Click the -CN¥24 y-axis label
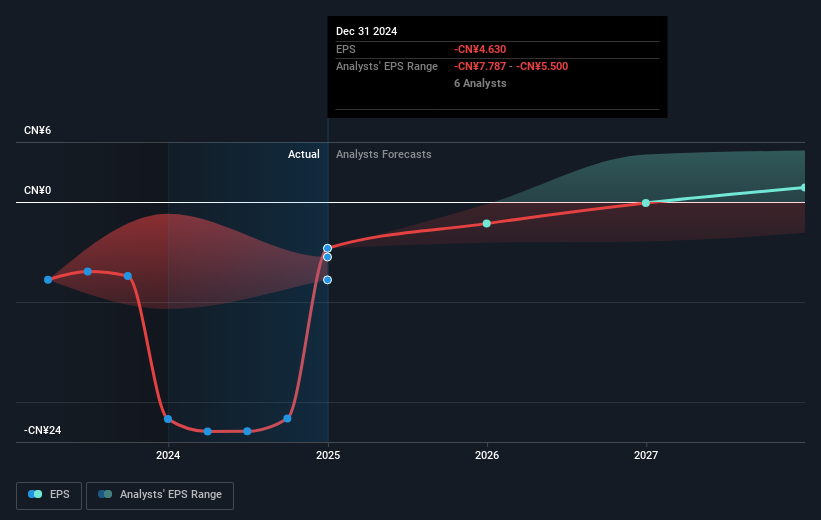 point(42,430)
